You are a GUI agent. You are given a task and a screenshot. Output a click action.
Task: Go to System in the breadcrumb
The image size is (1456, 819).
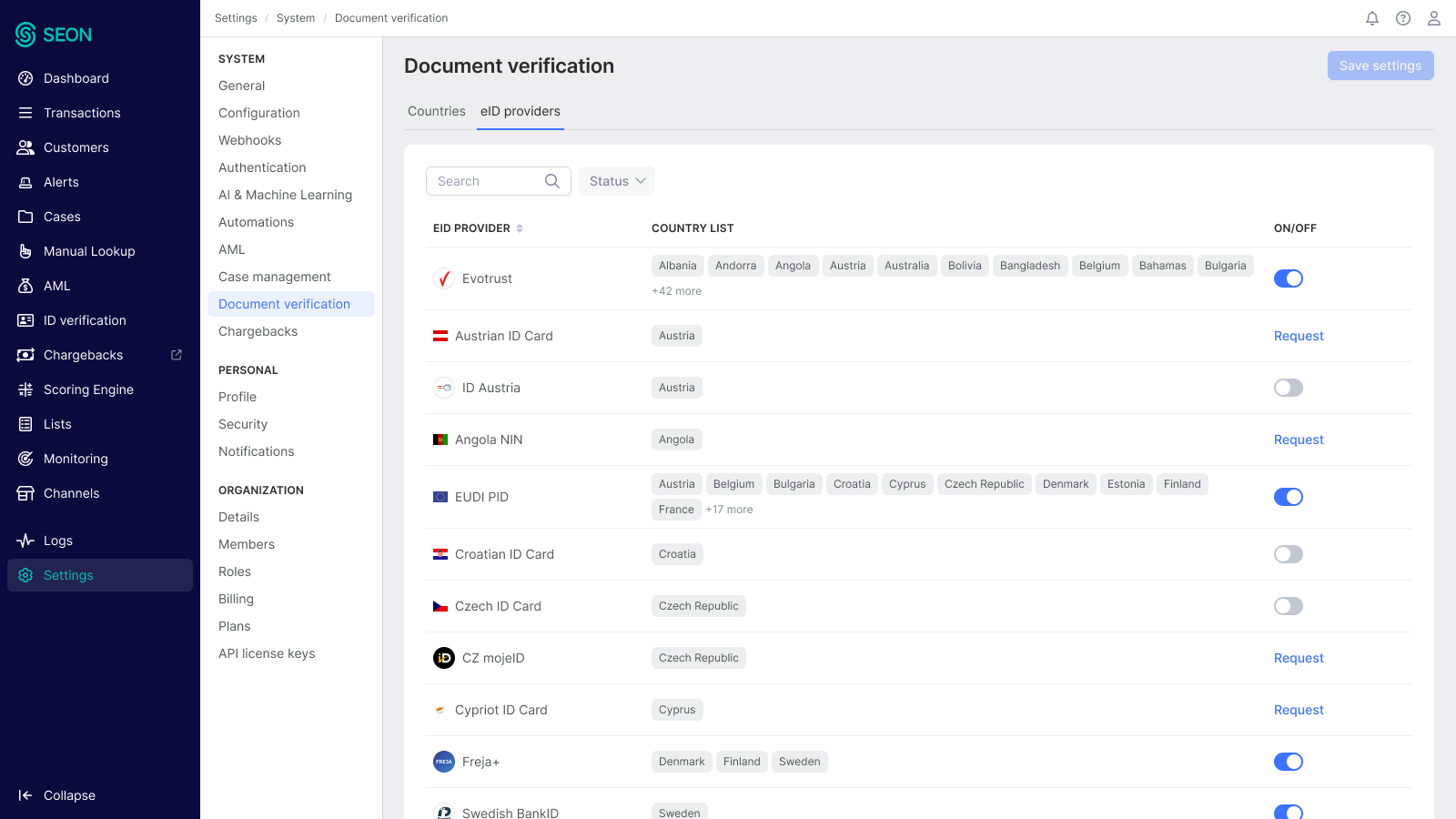pos(296,18)
